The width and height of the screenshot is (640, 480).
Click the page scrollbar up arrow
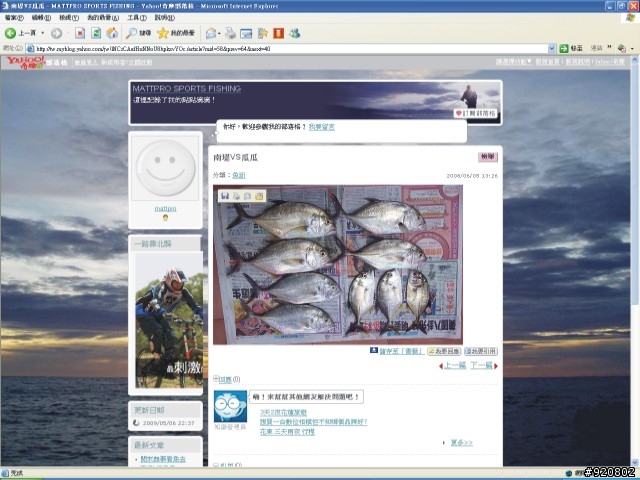point(635,60)
